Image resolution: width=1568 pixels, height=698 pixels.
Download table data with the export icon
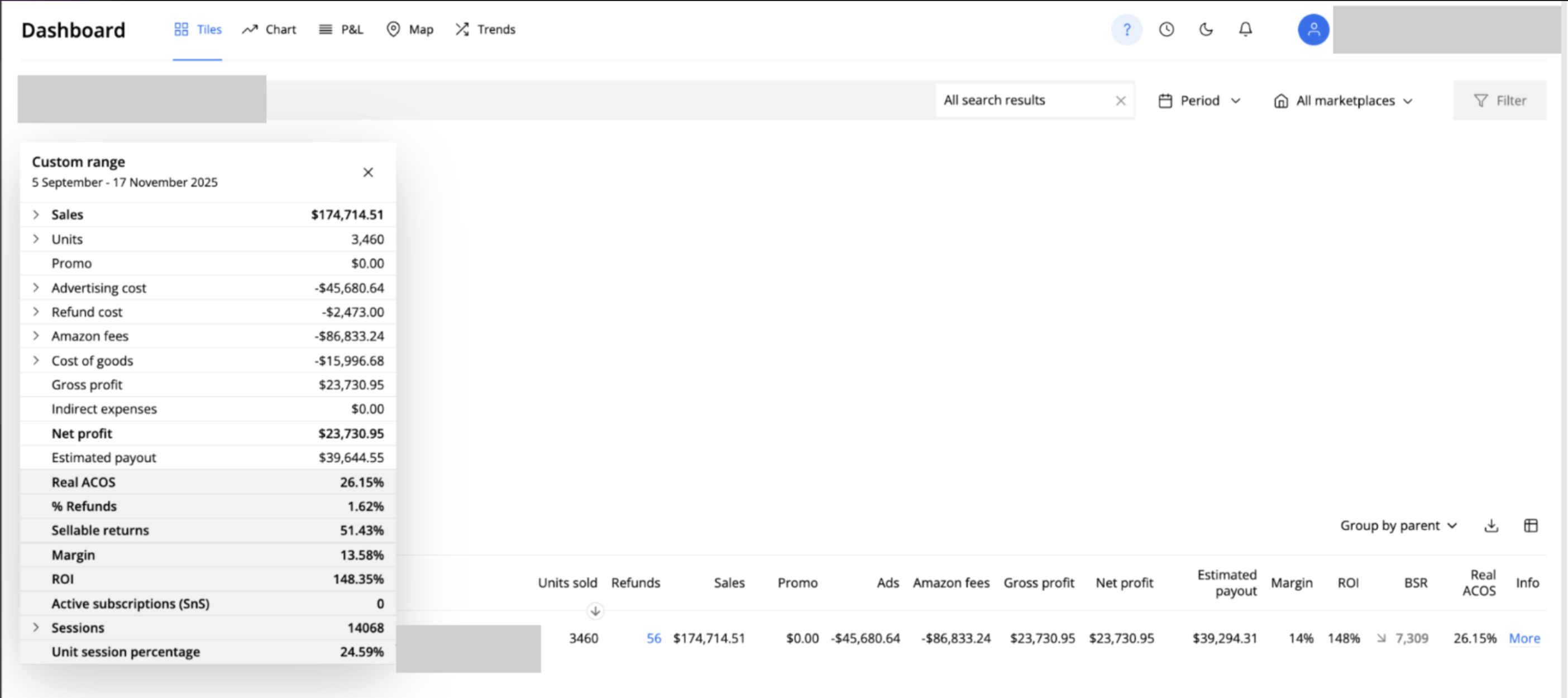point(1491,526)
